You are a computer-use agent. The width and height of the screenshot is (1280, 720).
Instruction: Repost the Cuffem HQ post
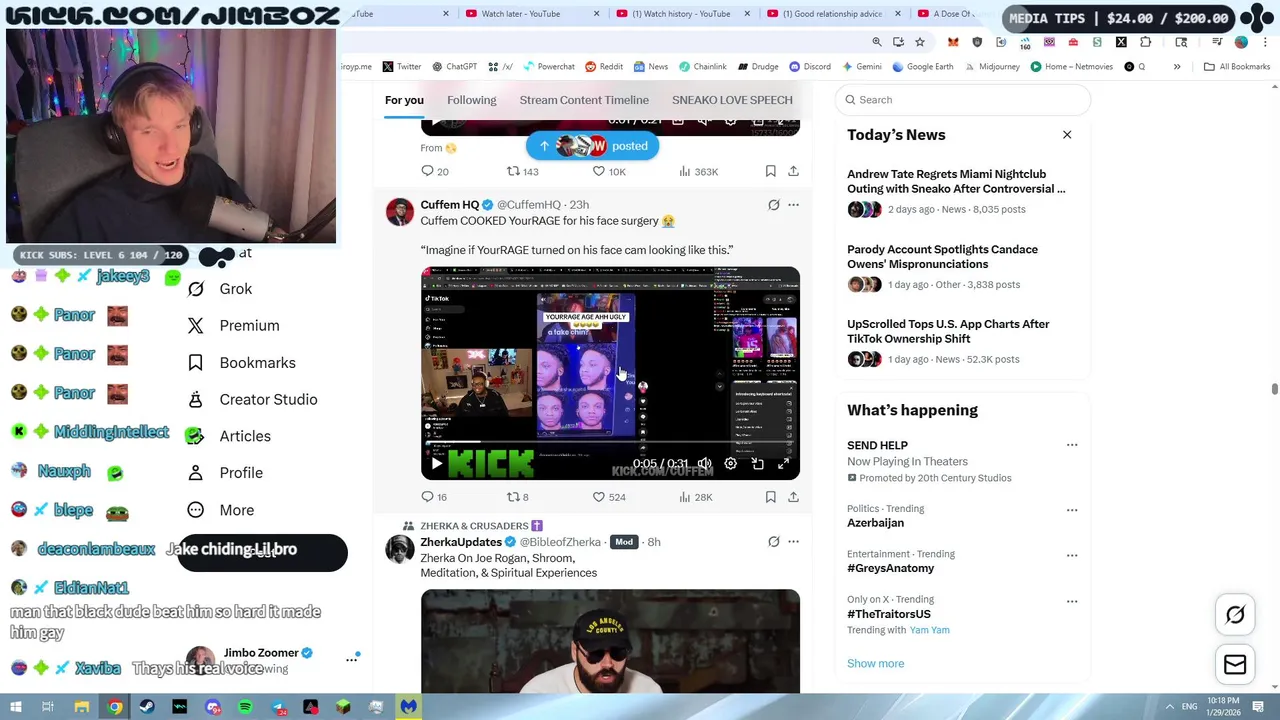click(x=517, y=497)
